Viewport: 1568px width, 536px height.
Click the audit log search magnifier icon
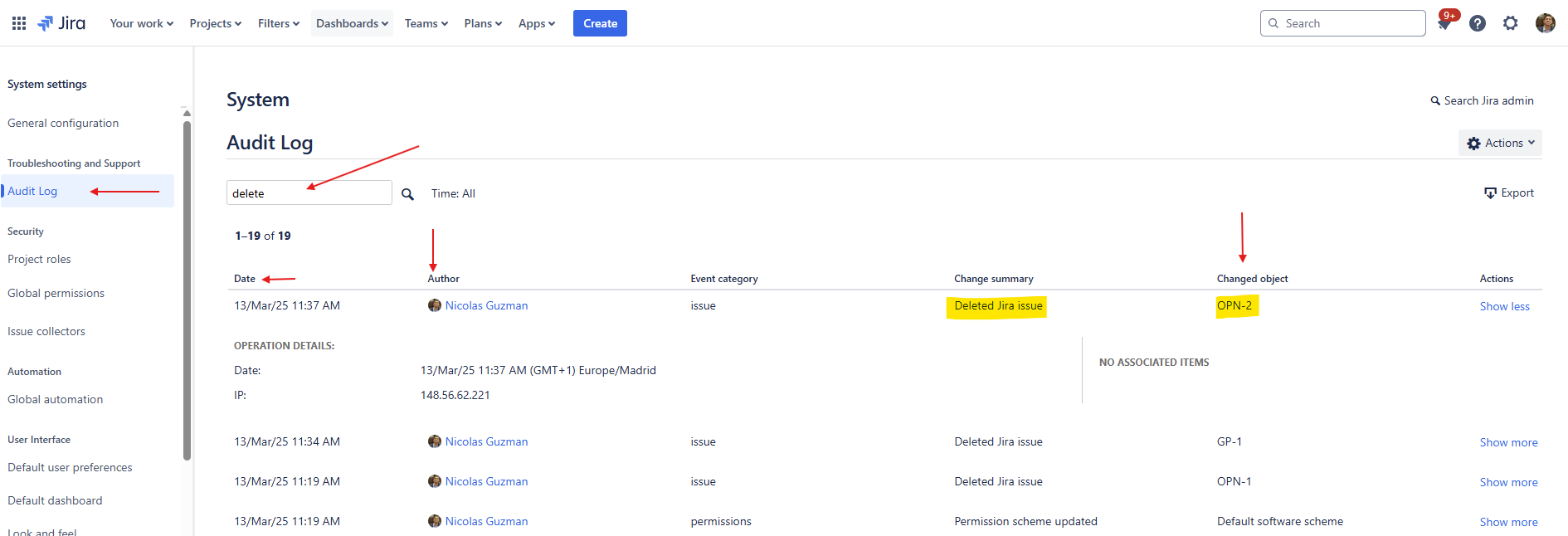click(x=407, y=194)
